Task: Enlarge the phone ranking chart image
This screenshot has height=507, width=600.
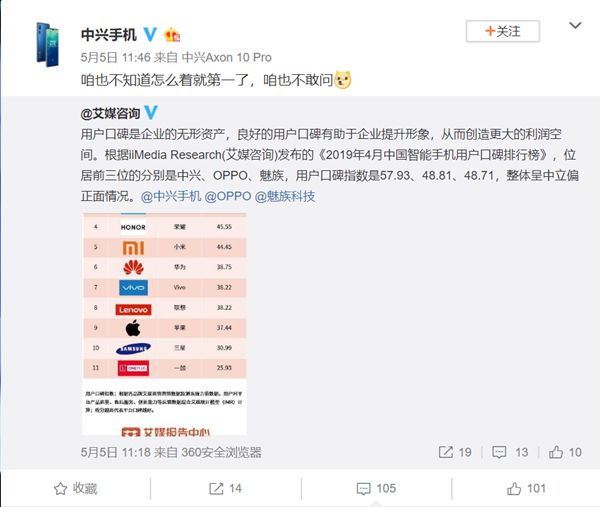Action: [x=165, y=324]
